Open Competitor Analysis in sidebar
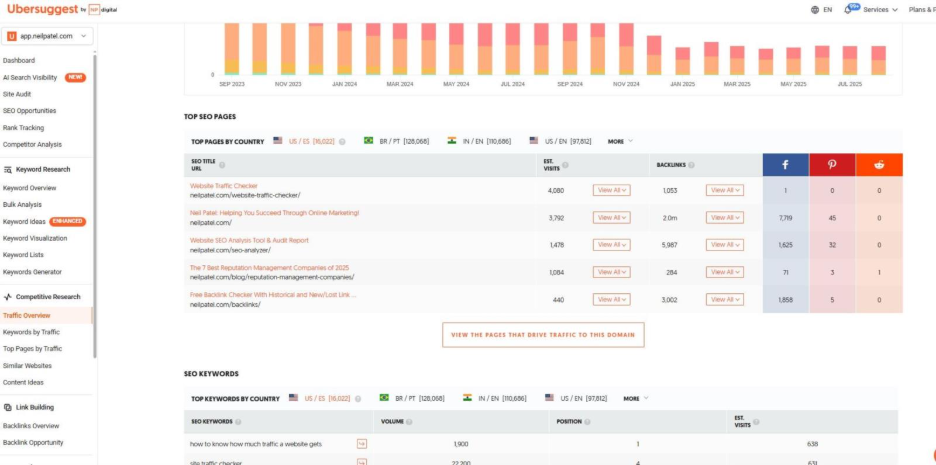Viewport: 936px width, 465px height. (x=32, y=144)
